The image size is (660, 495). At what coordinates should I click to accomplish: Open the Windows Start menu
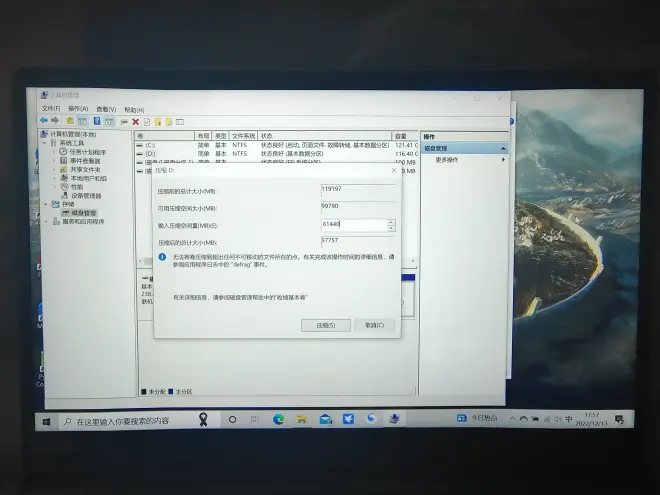click(46, 421)
